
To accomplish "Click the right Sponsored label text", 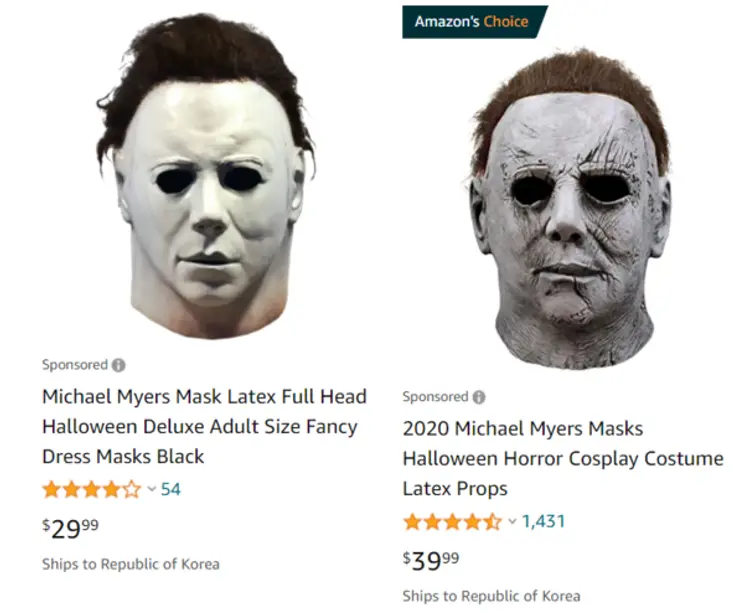I will coord(436,396).
